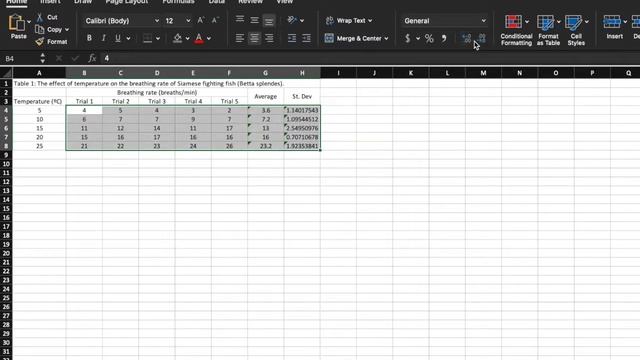Click the fx insert function icon
The image size is (640, 360).
tap(92, 58)
